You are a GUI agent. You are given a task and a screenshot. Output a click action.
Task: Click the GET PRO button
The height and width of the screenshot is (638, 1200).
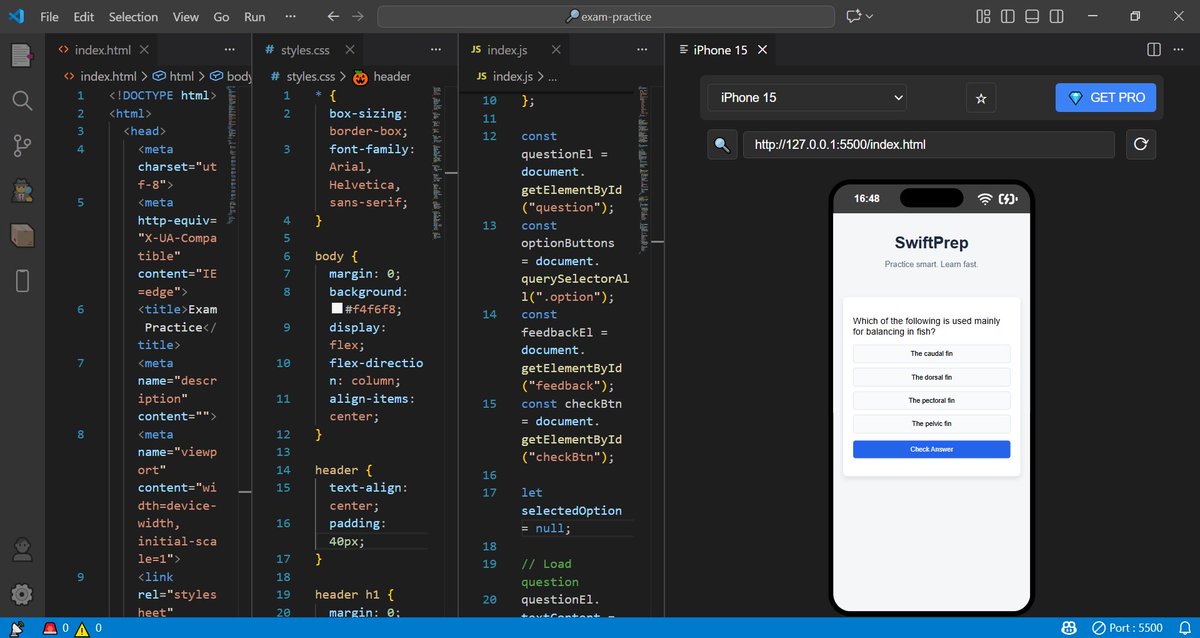point(1106,98)
